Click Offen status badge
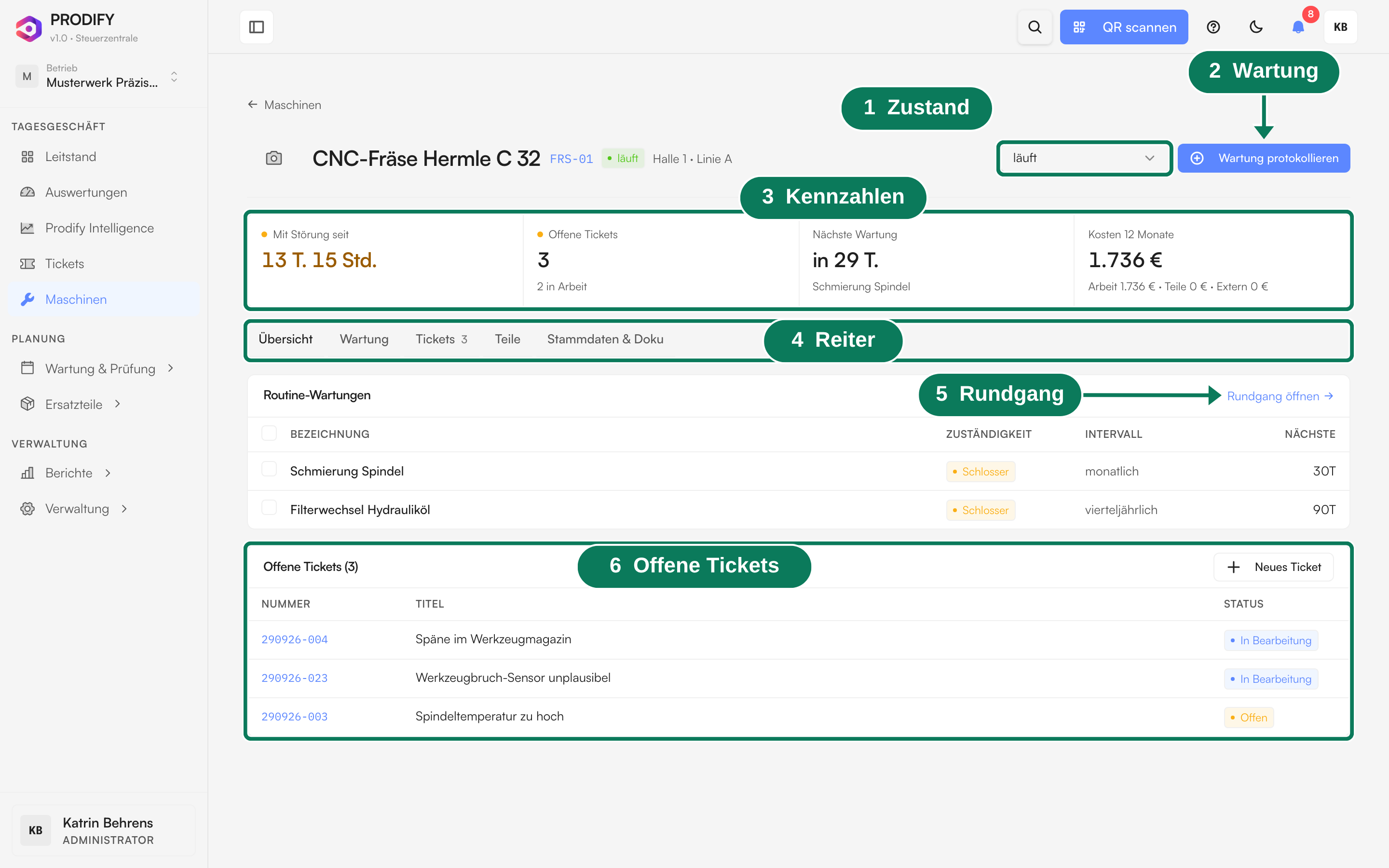 point(1248,718)
